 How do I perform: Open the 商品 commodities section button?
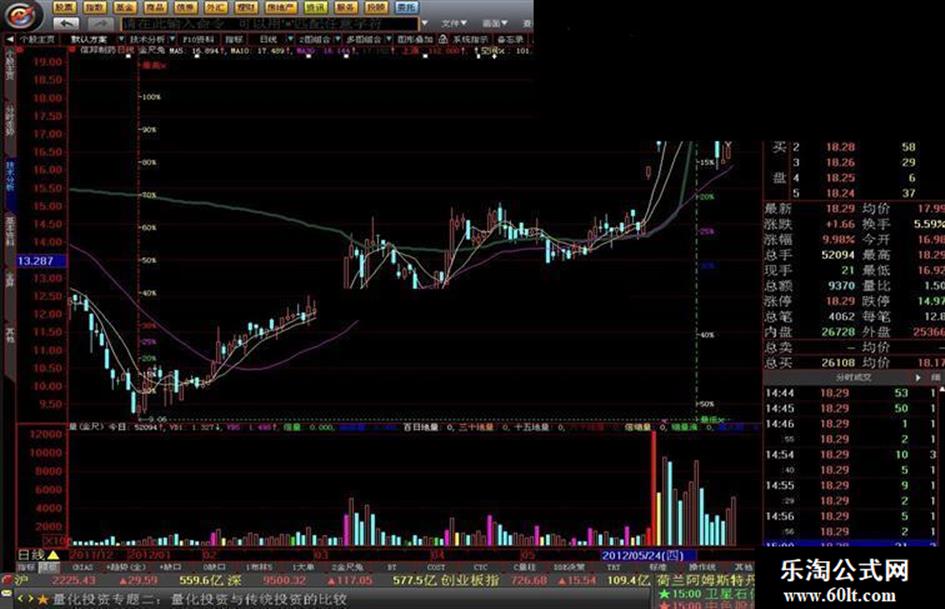click(155, 7)
